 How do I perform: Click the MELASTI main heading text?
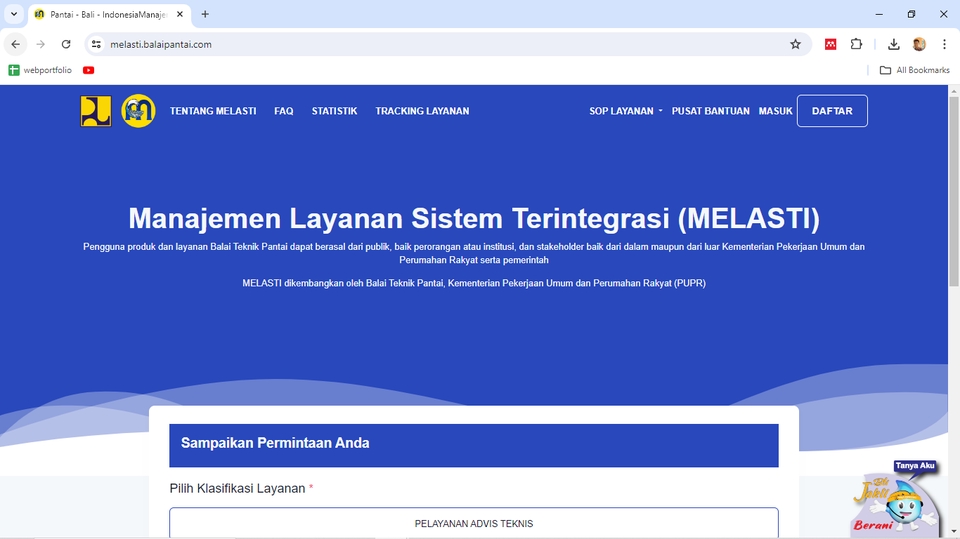[x=474, y=218]
